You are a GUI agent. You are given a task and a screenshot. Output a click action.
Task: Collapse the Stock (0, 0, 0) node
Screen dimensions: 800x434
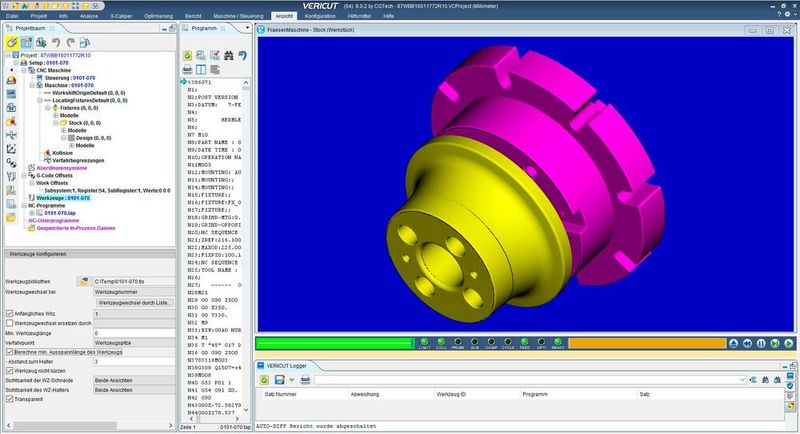tap(56, 123)
